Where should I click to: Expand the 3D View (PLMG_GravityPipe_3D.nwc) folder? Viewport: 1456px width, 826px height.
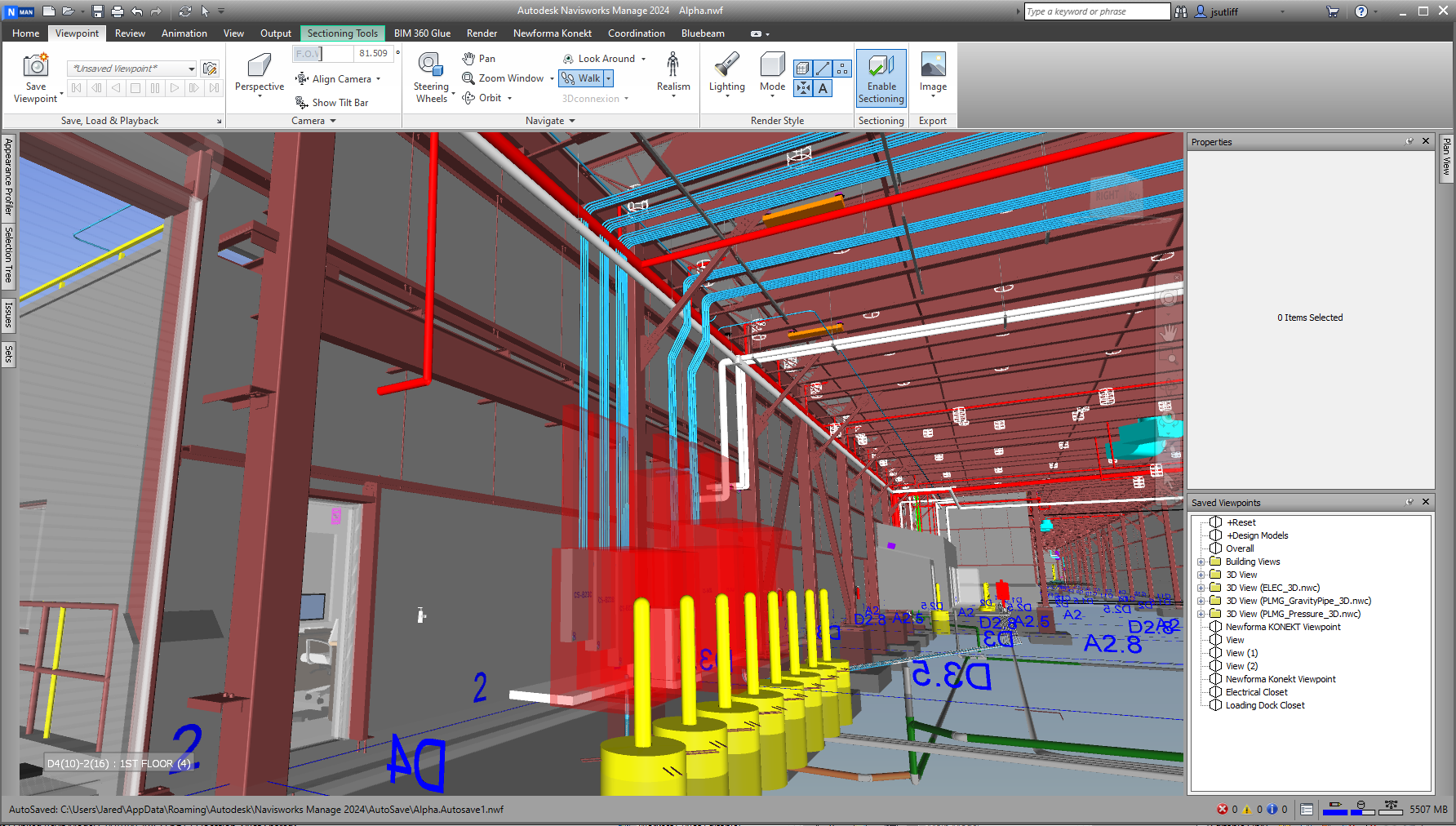(1201, 601)
